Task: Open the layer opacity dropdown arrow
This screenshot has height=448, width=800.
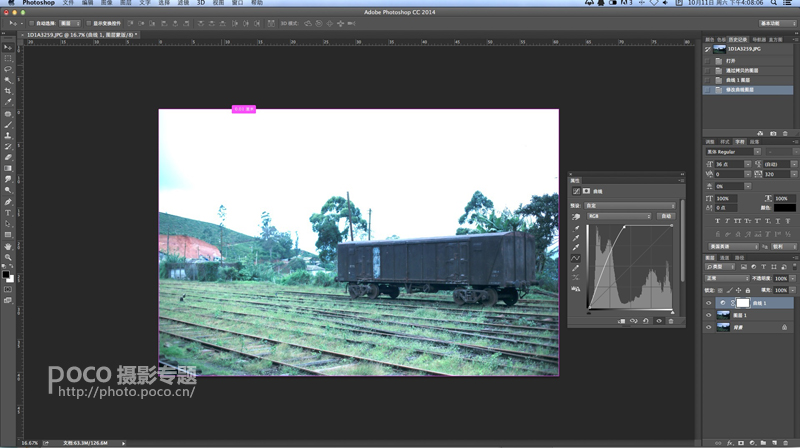Action: click(x=793, y=279)
